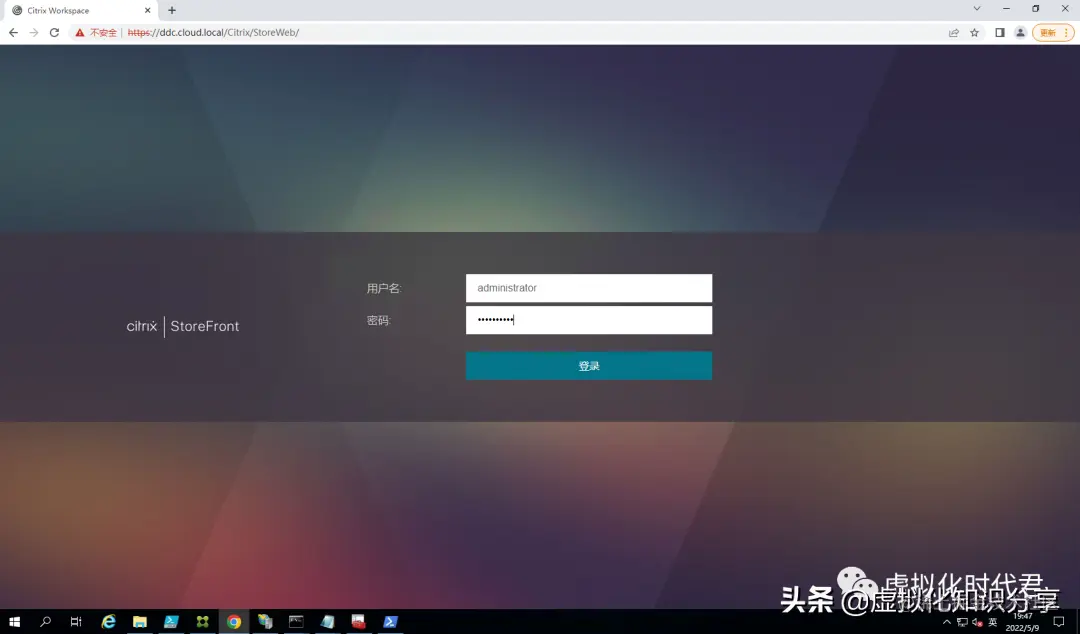Click the back navigation arrow
The height and width of the screenshot is (634, 1080).
pos(12,32)
